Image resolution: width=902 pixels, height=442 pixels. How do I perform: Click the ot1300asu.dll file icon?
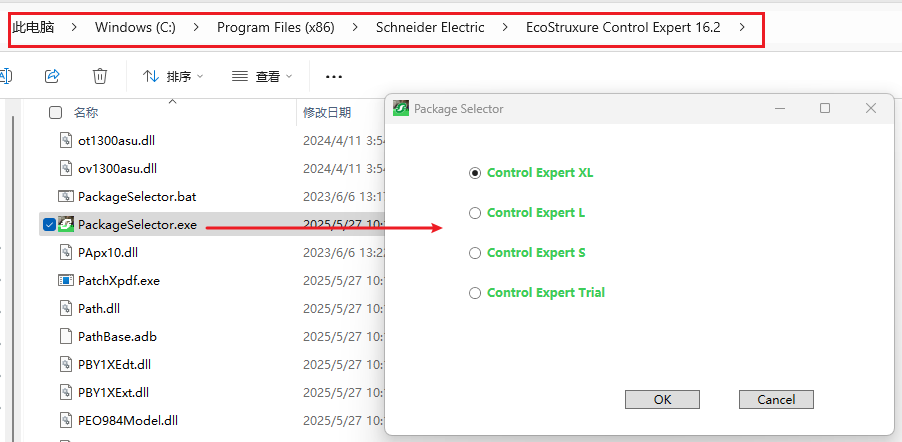66,140
